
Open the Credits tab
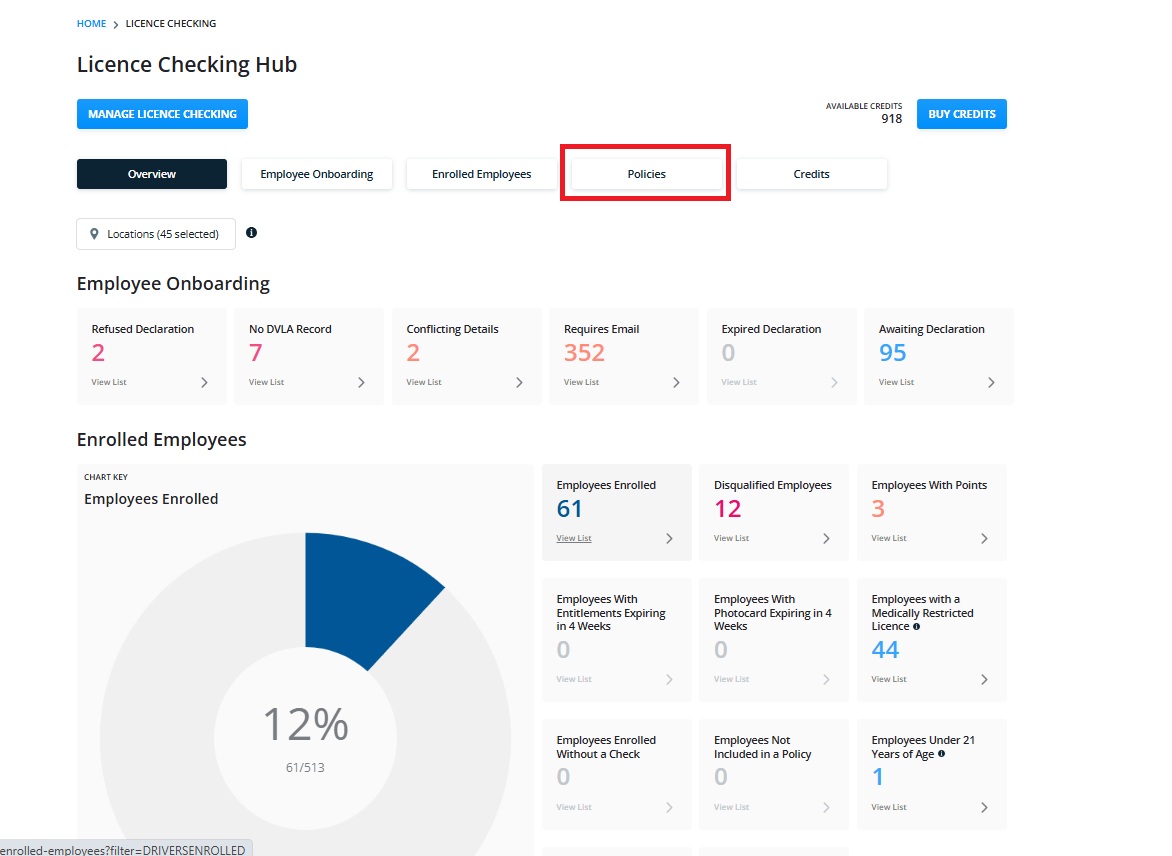point(811,174)
